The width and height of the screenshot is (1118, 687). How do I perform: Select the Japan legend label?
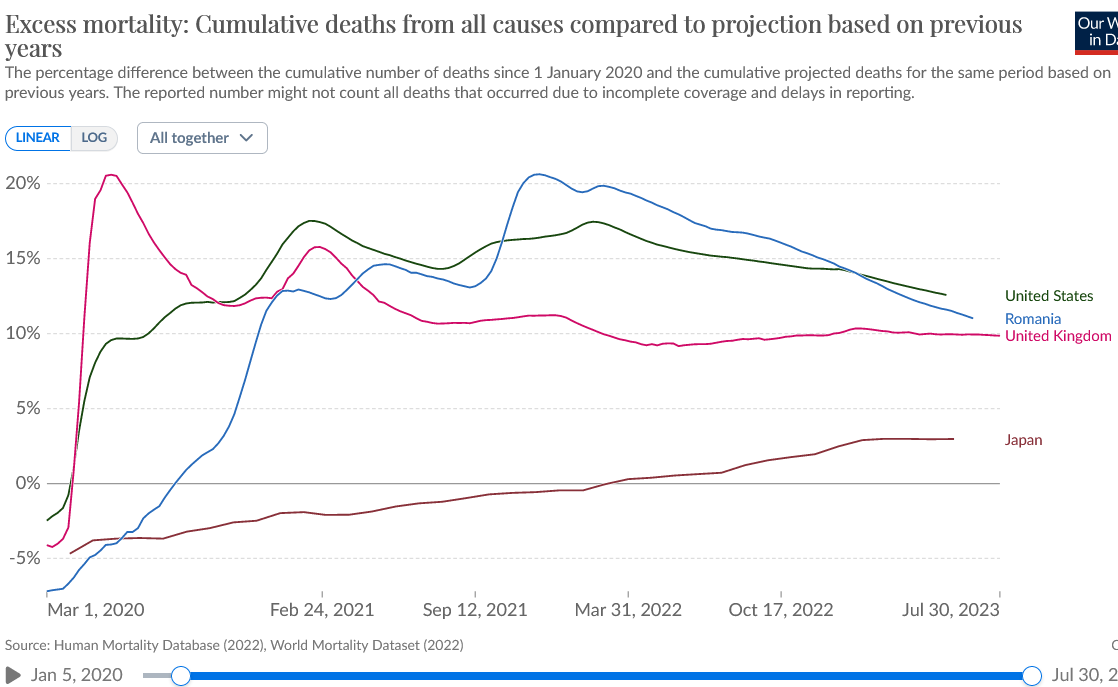click(x=1023, y=440)
